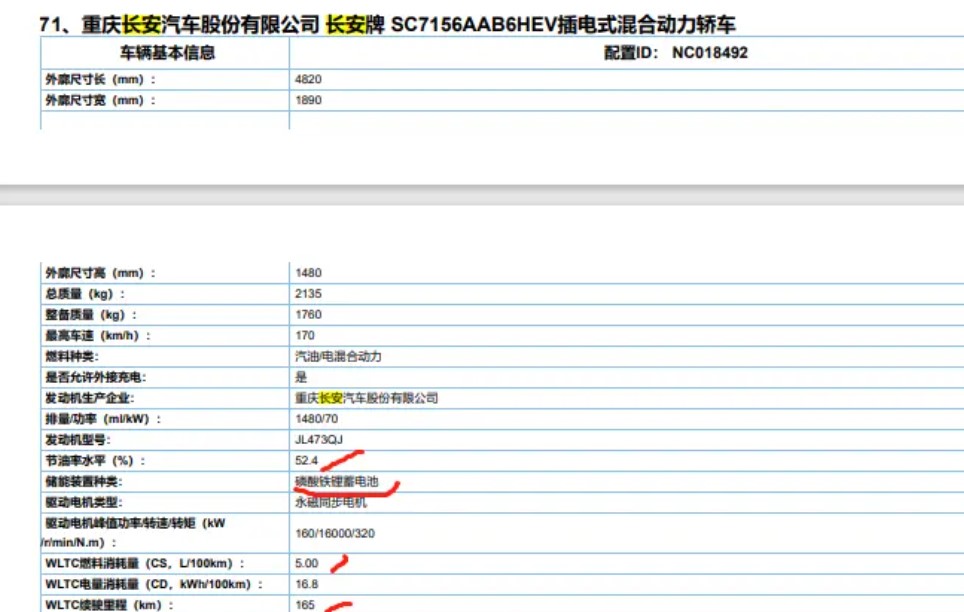Click the fuel saving value '52.4'
964x612 pixels.
(x=306, y=461)
